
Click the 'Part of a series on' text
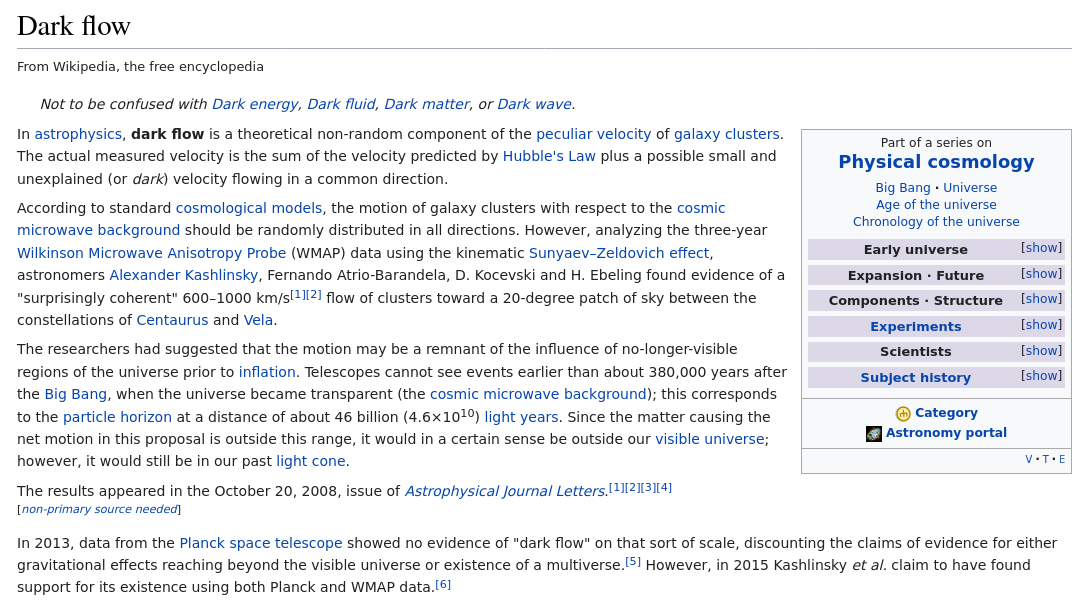click(936, 143)
